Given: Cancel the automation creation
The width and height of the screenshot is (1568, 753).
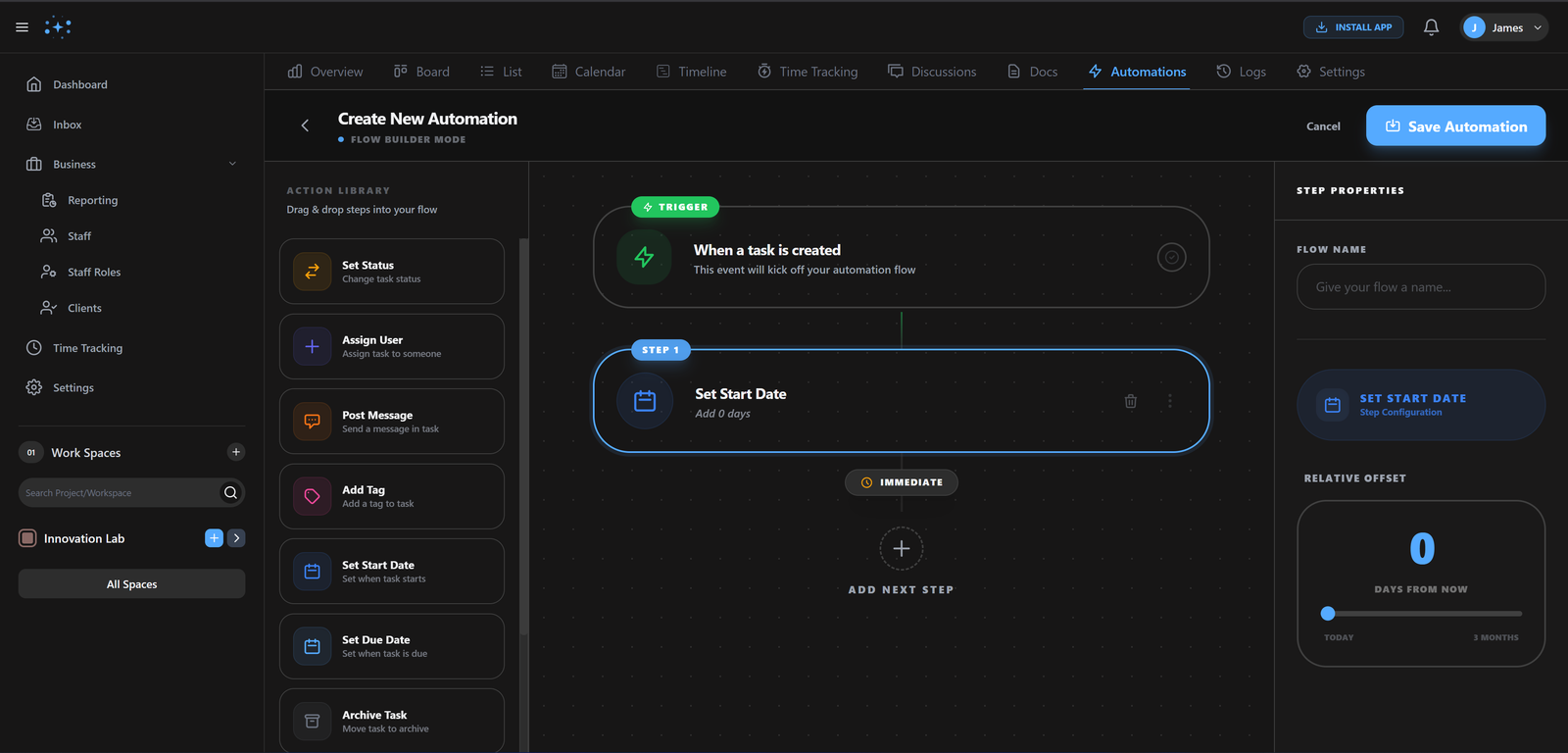Looking at the screenshot, I should 1323,126.
